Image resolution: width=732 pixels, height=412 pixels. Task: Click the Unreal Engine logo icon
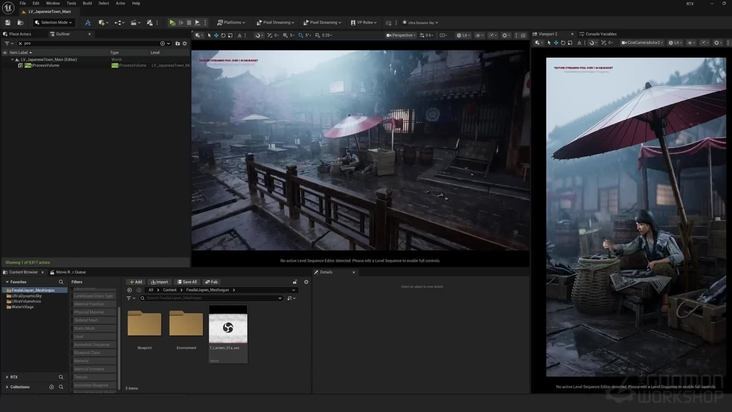(x=8, y=7)
